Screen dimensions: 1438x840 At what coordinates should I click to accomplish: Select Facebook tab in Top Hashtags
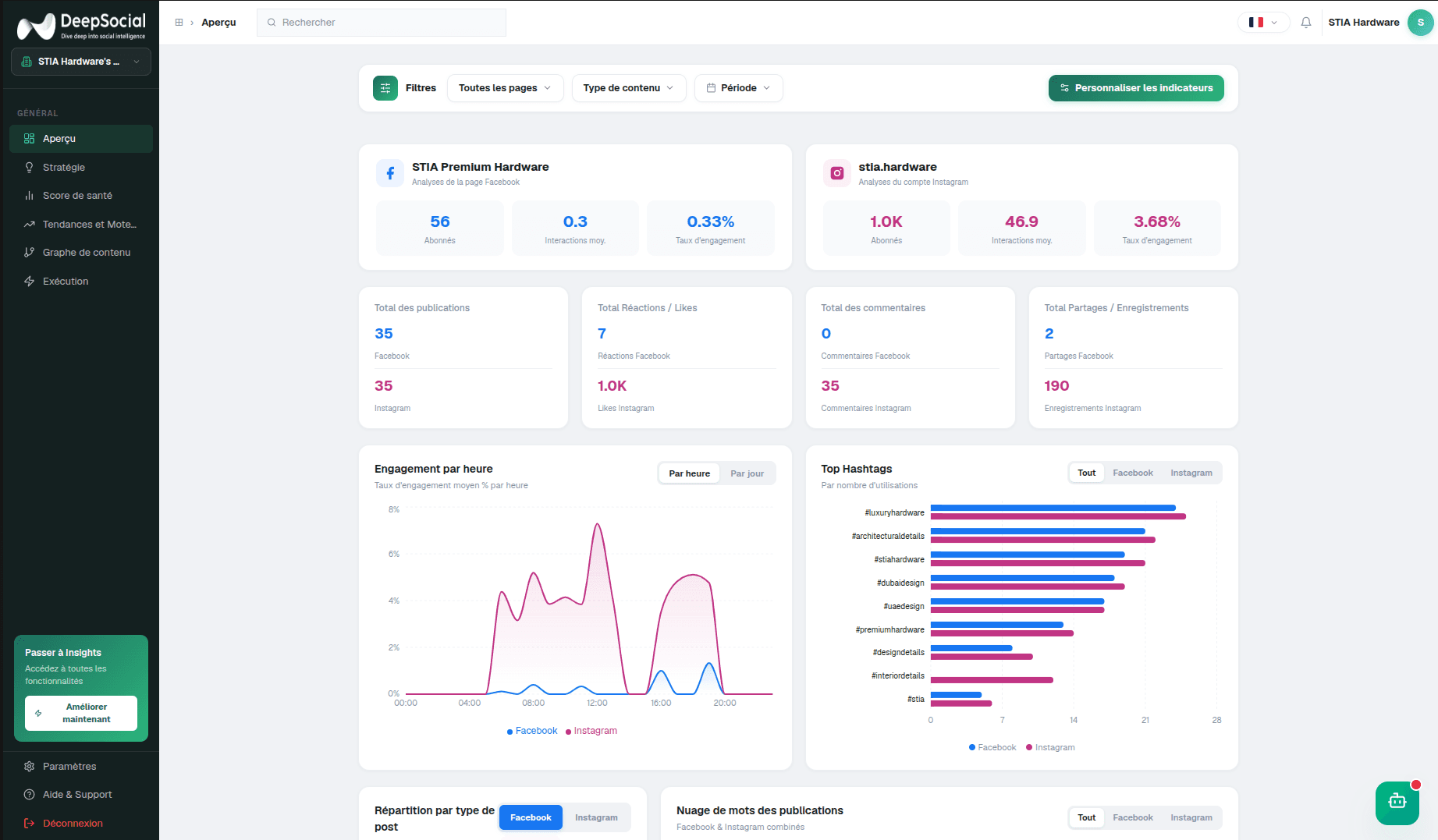click(x=1132, y=473)
